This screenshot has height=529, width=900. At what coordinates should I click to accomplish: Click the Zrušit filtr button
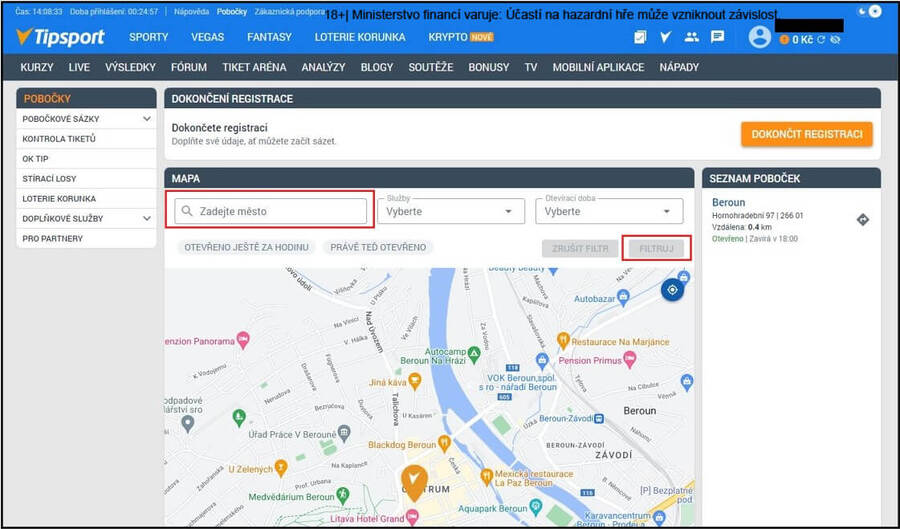(x=580, y=248)
